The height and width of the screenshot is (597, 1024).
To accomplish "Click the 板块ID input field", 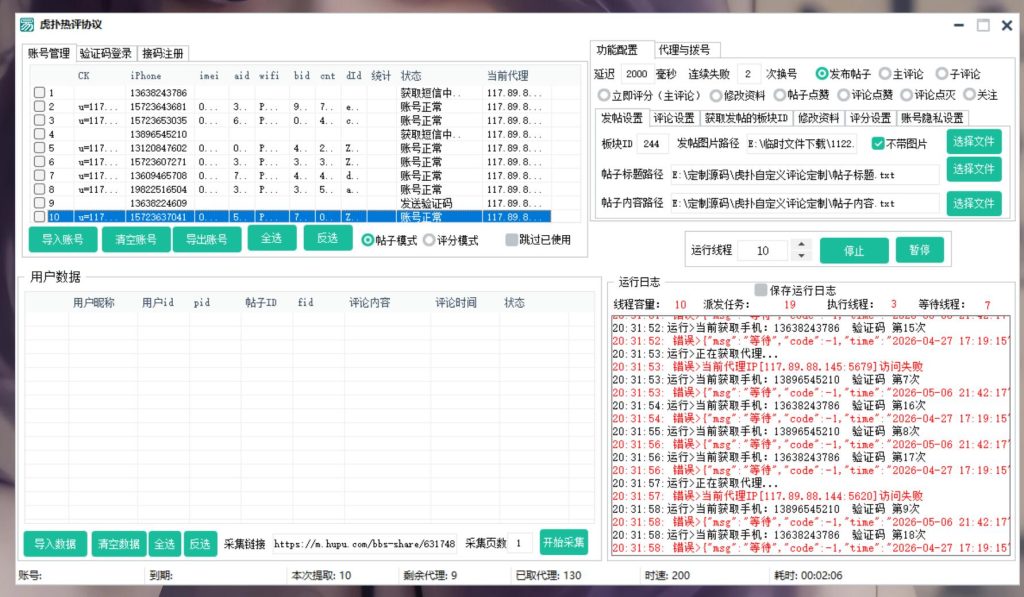I will coord(652,144).
